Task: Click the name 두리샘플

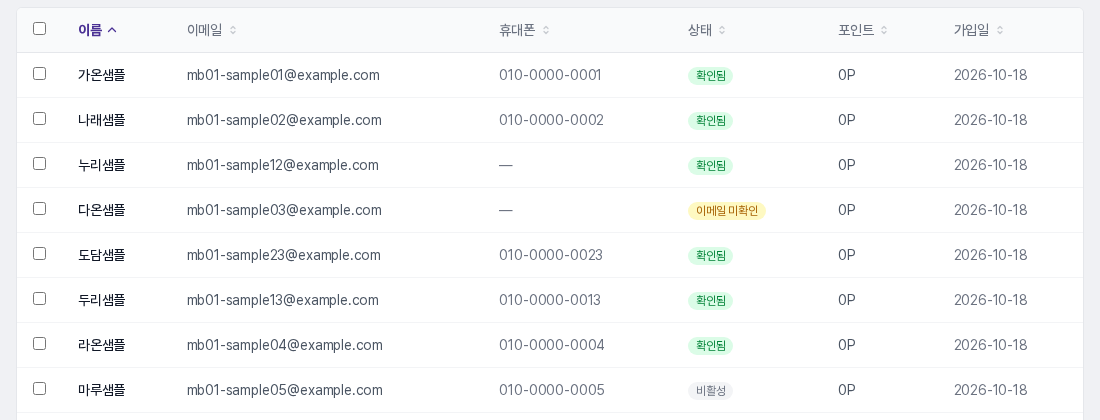Action: click(102, 299)
